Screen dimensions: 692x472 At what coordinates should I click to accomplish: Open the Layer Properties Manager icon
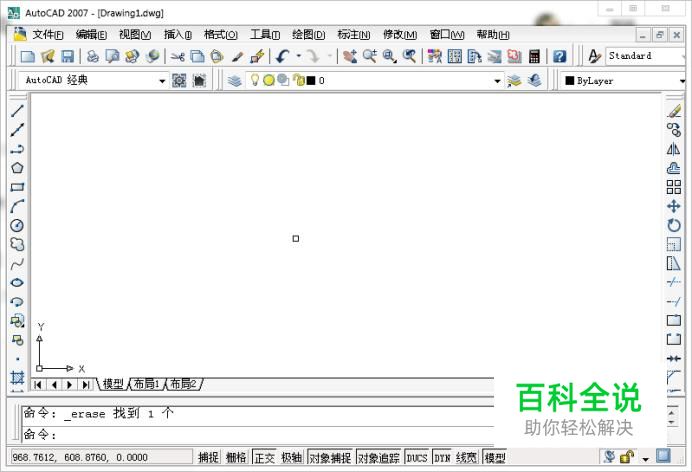(235, 80)
